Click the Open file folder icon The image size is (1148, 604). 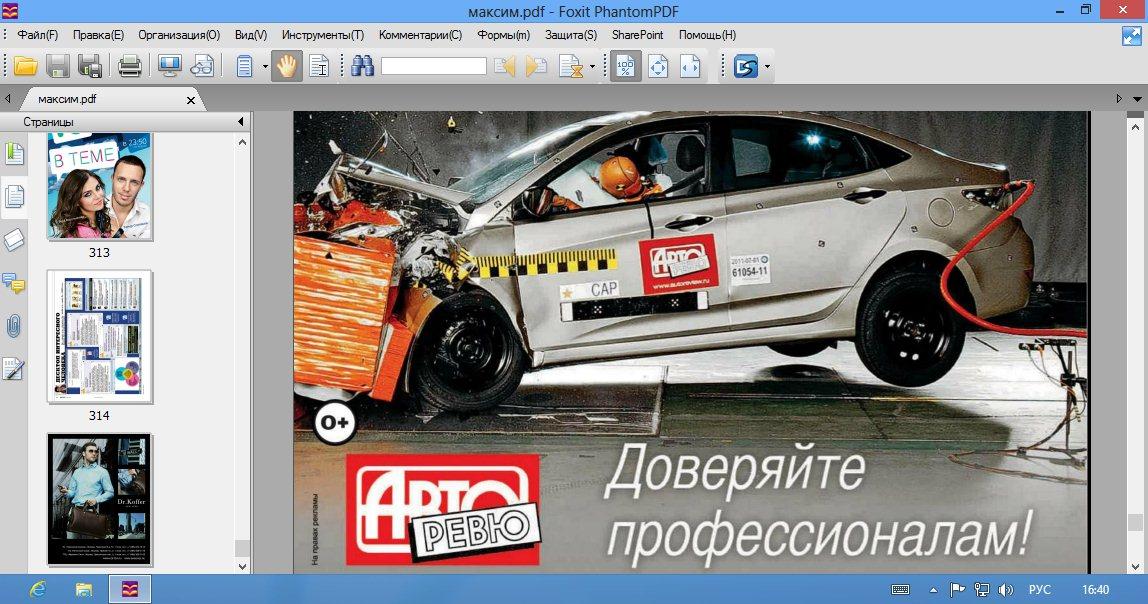[26, 67]
